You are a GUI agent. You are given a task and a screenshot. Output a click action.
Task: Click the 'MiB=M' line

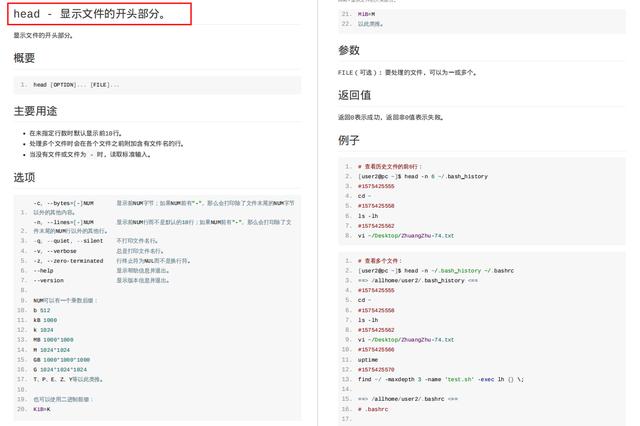pos(367,14)
